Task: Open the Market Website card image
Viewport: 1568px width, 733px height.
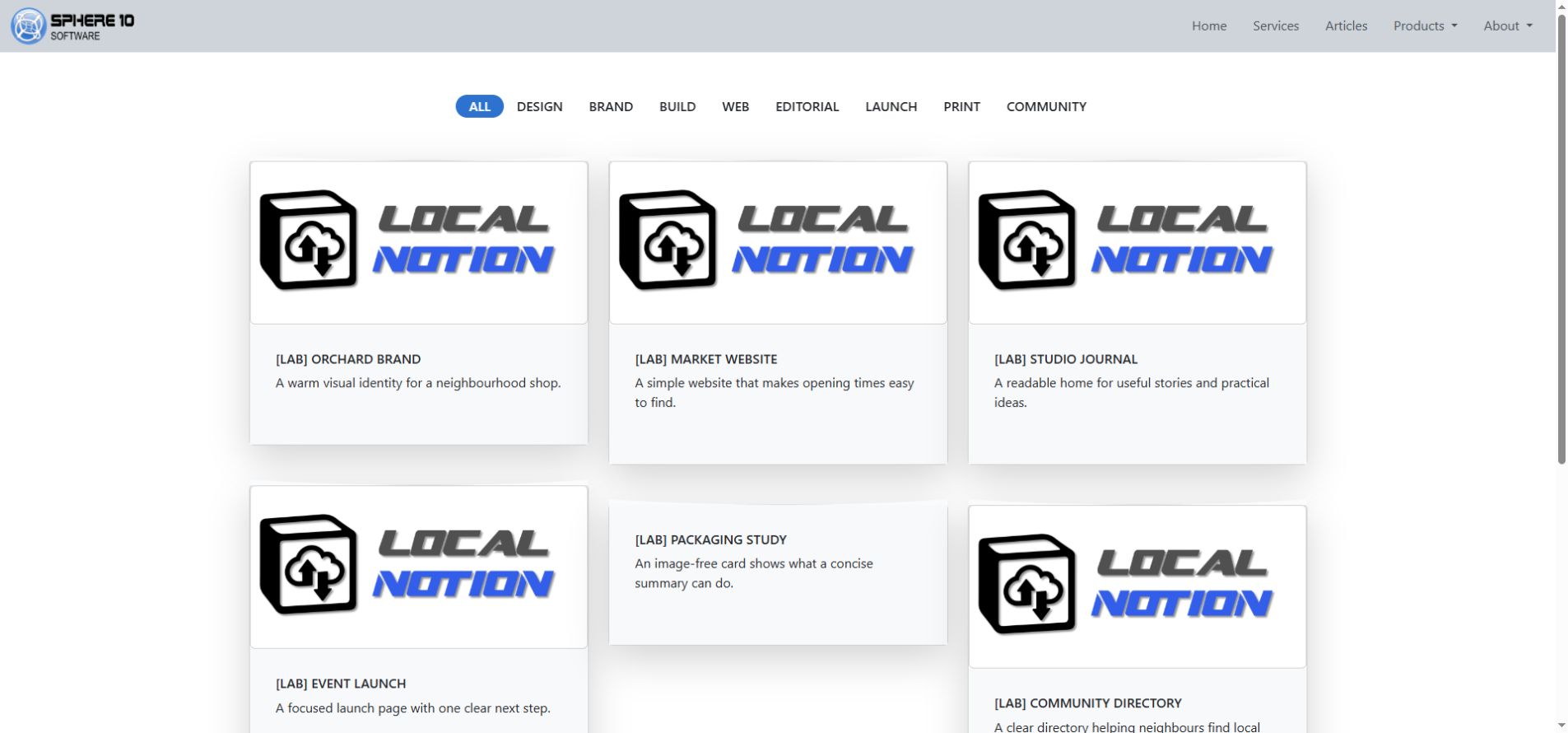Action: 778,242
